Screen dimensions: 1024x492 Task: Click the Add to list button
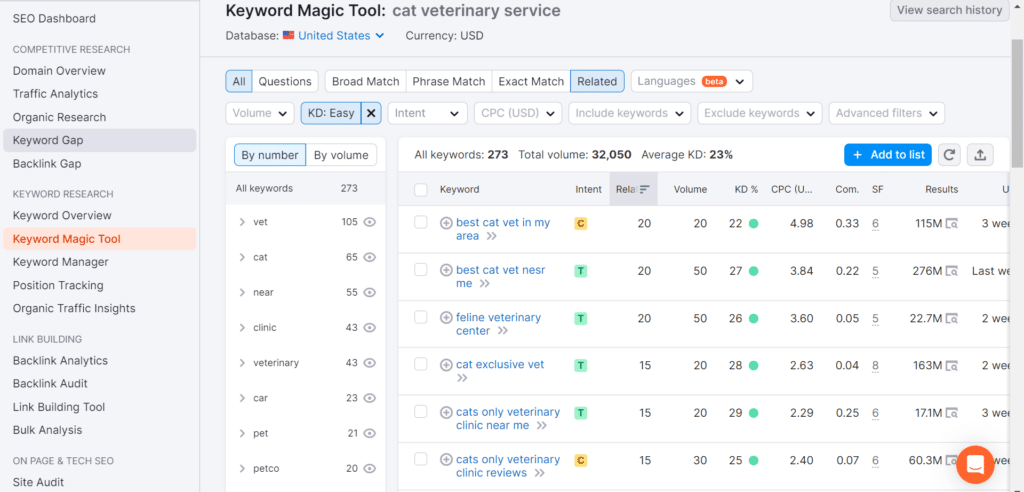[x=888, y=155]
